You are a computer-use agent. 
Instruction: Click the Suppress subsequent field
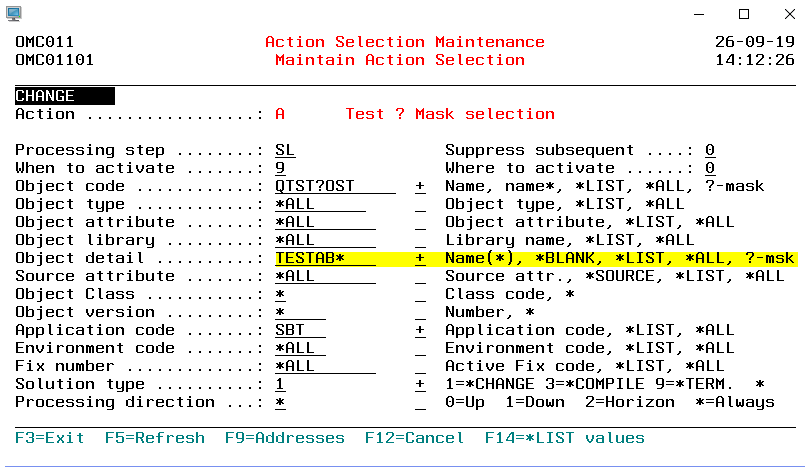709,150
